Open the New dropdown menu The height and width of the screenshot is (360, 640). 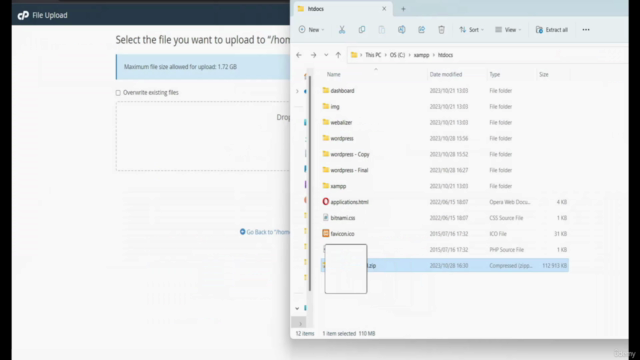pos(311,29)
